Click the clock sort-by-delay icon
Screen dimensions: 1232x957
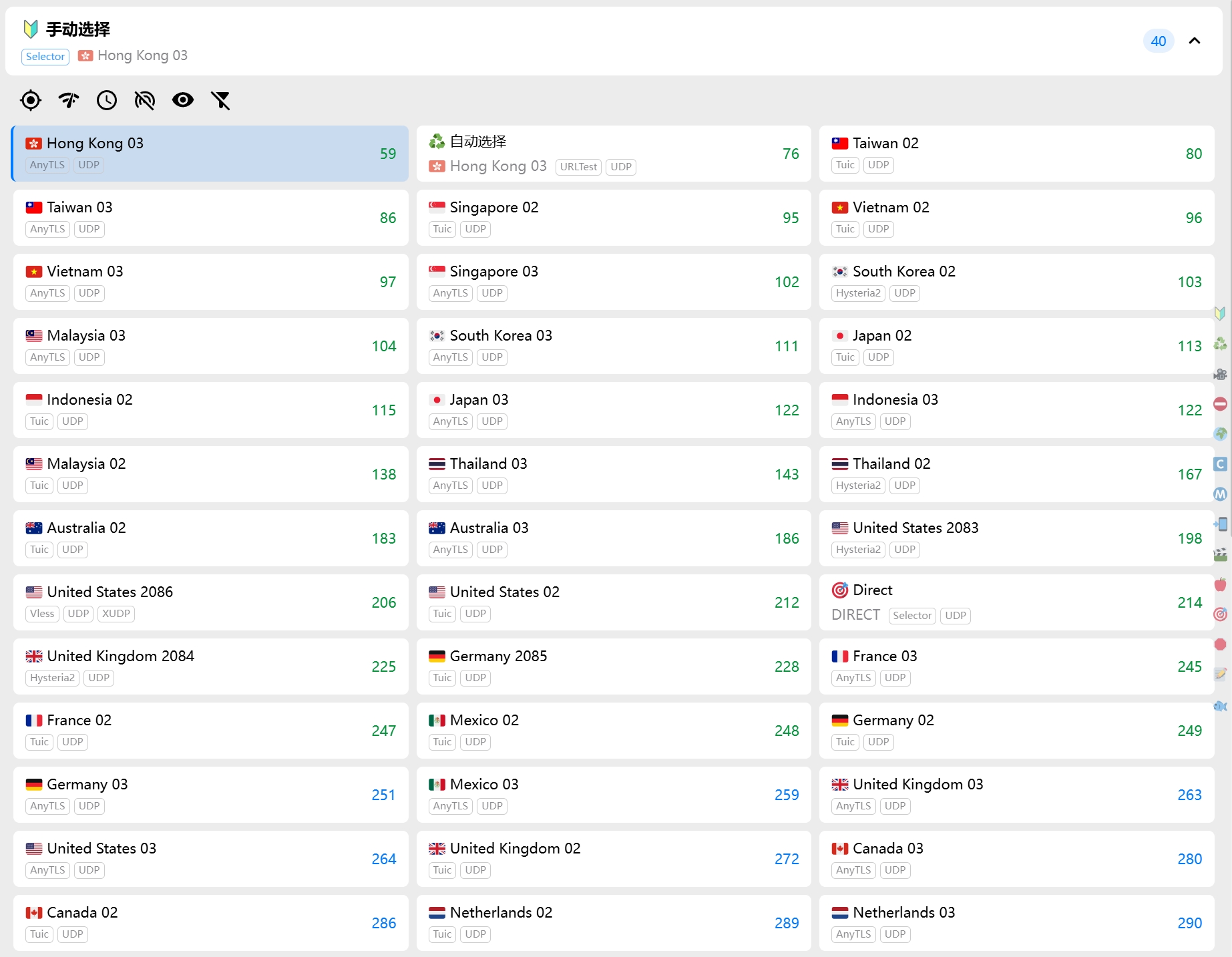107,100
